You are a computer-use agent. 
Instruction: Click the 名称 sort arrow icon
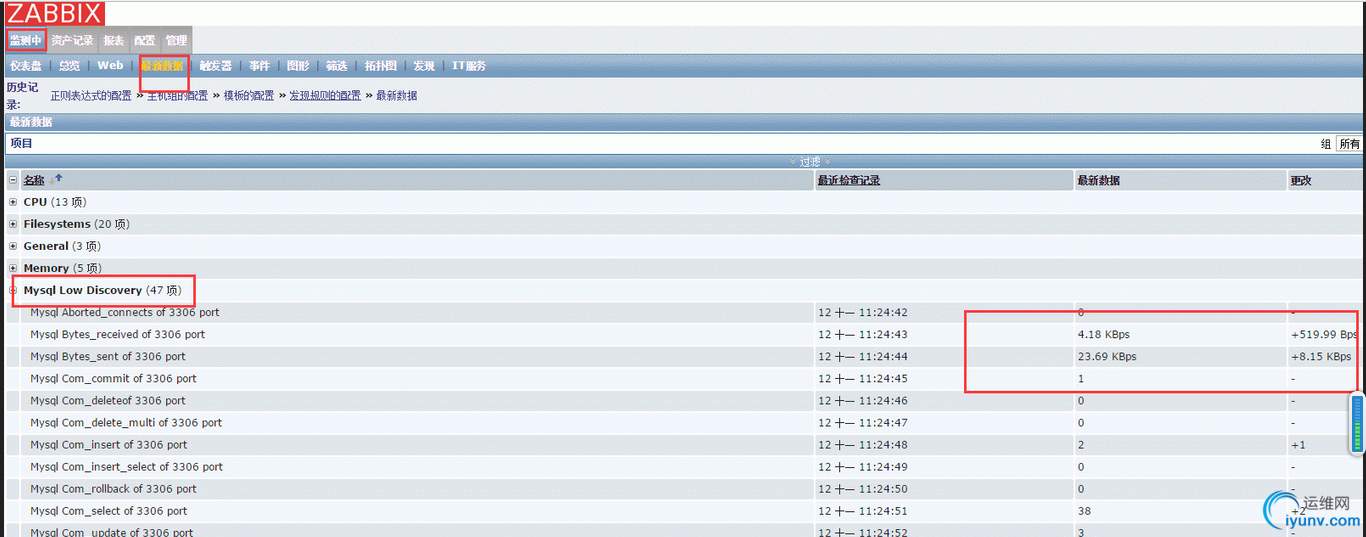(57, 179)
